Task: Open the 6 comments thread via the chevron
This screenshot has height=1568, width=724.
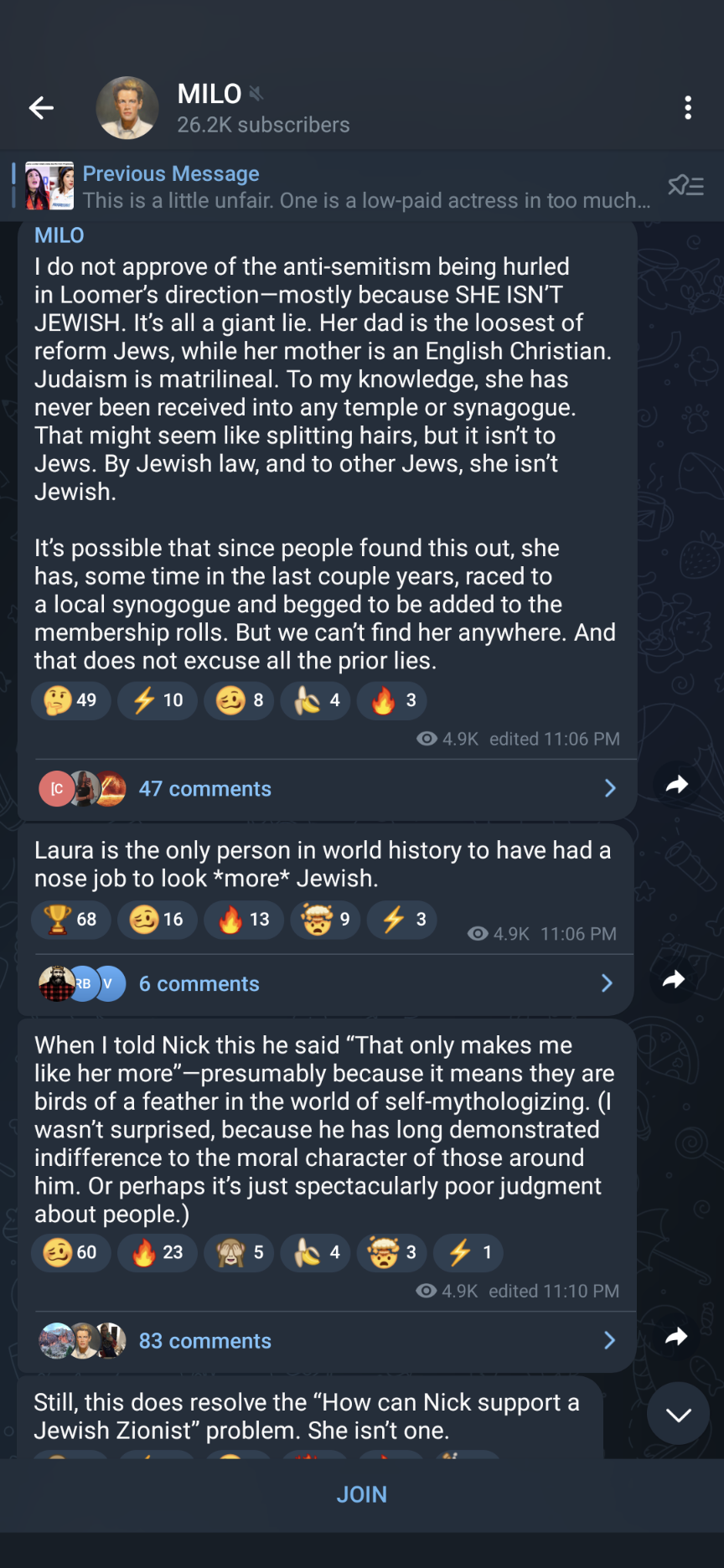Action: pos(607,983)
